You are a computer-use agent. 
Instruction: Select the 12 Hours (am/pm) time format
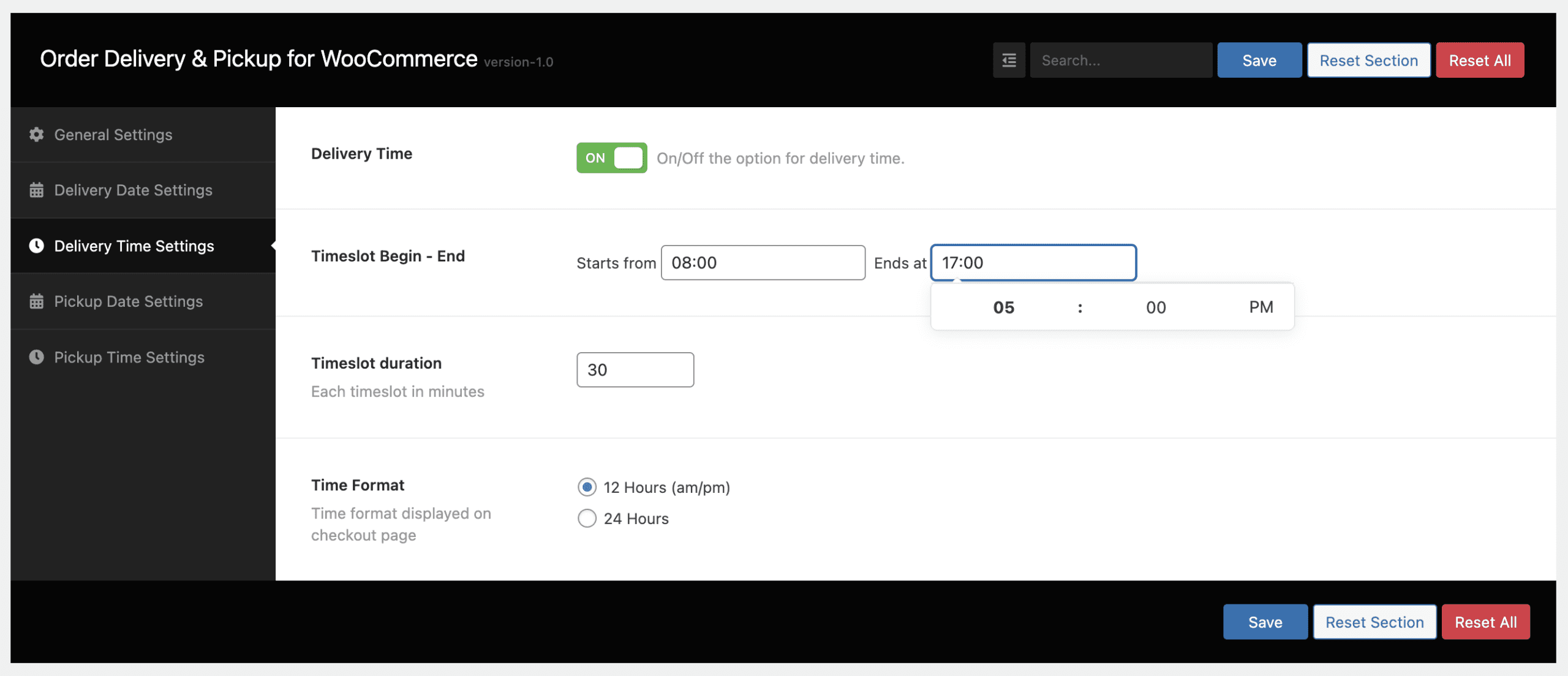coord(586,487)
